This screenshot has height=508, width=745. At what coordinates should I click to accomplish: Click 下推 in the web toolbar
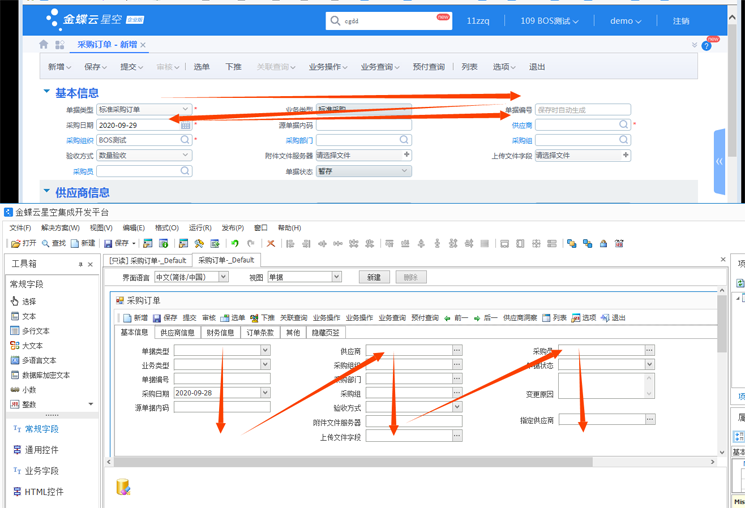coord(233,67)
